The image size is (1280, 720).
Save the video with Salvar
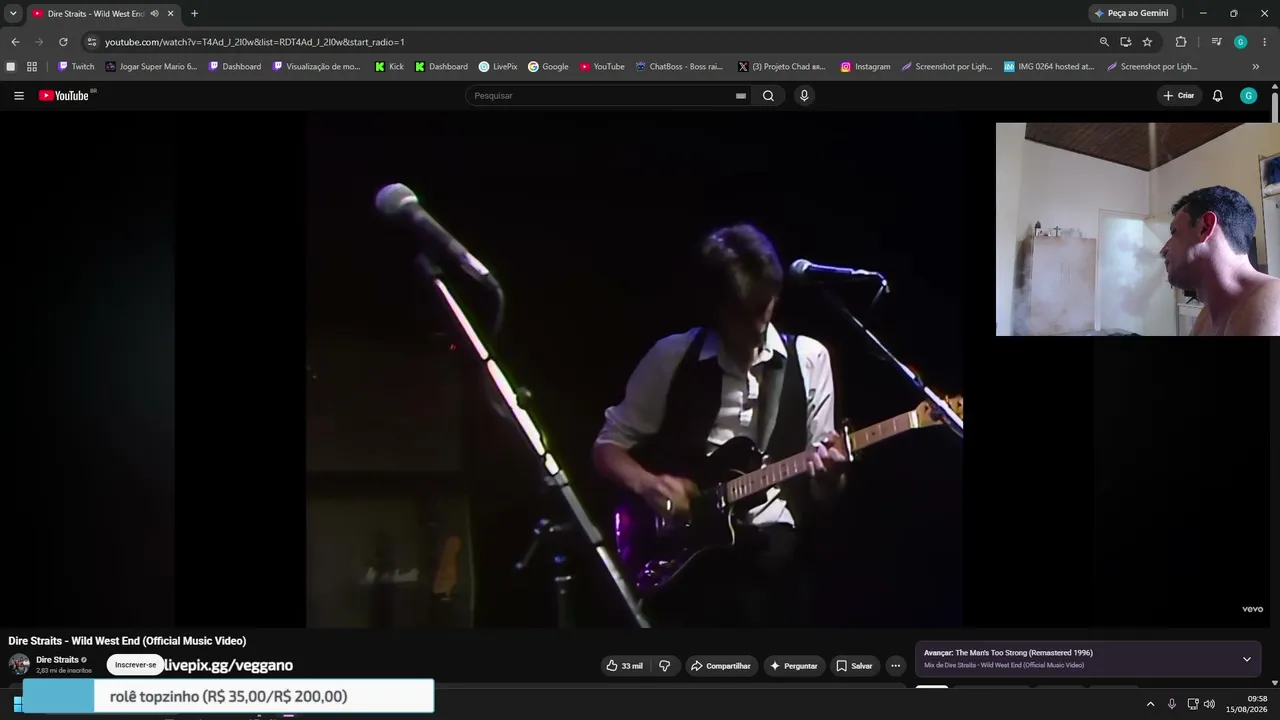click(x=854, y=666)
